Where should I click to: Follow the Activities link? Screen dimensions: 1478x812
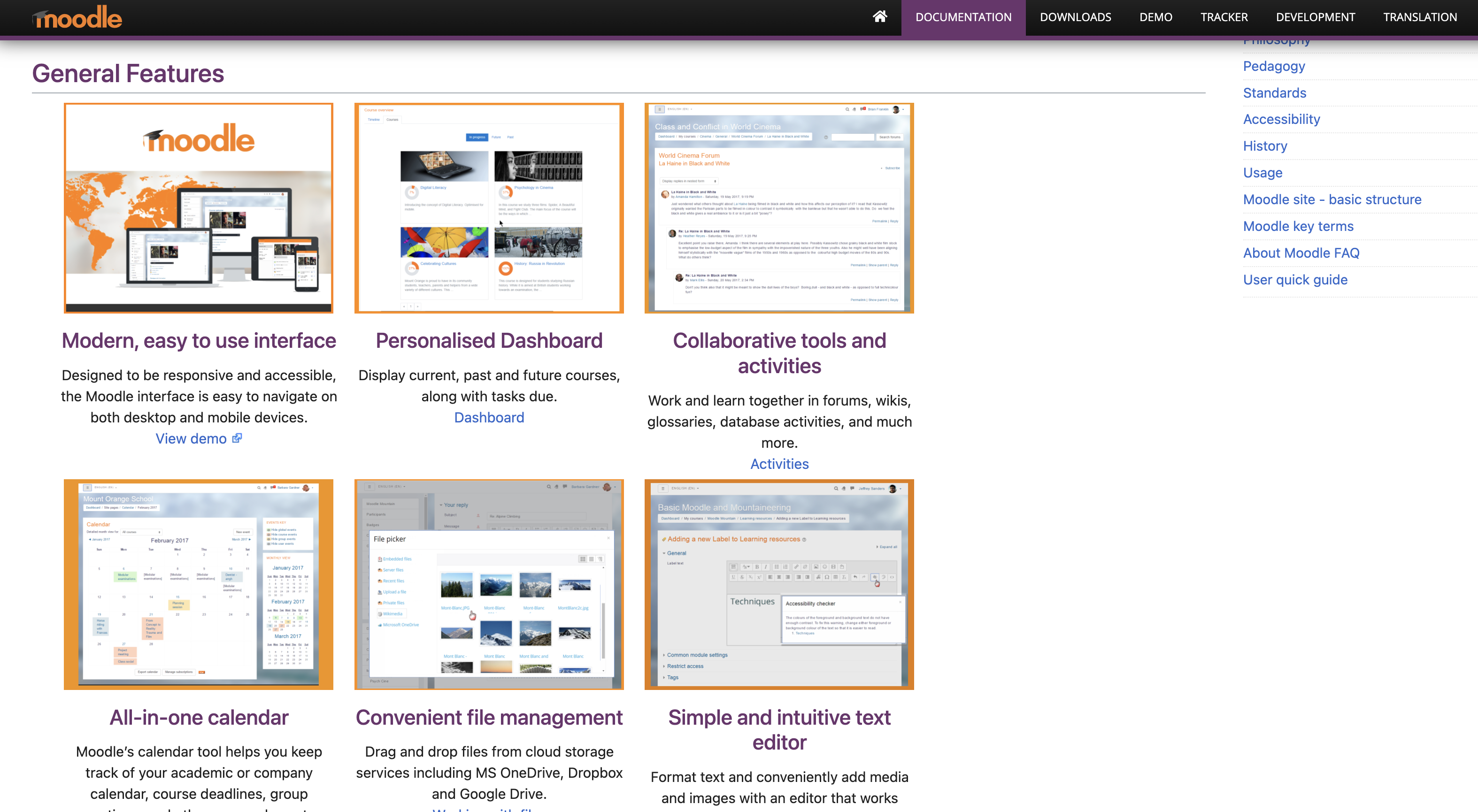779,464
